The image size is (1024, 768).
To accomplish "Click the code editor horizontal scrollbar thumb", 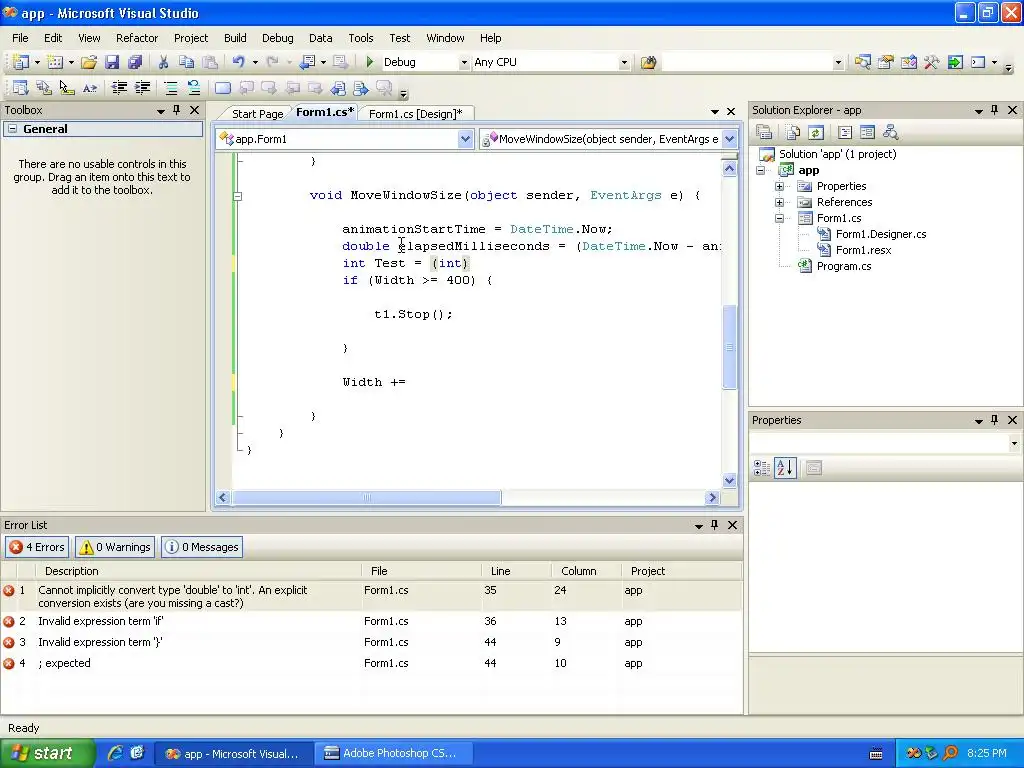I will (x=367, y=498).
